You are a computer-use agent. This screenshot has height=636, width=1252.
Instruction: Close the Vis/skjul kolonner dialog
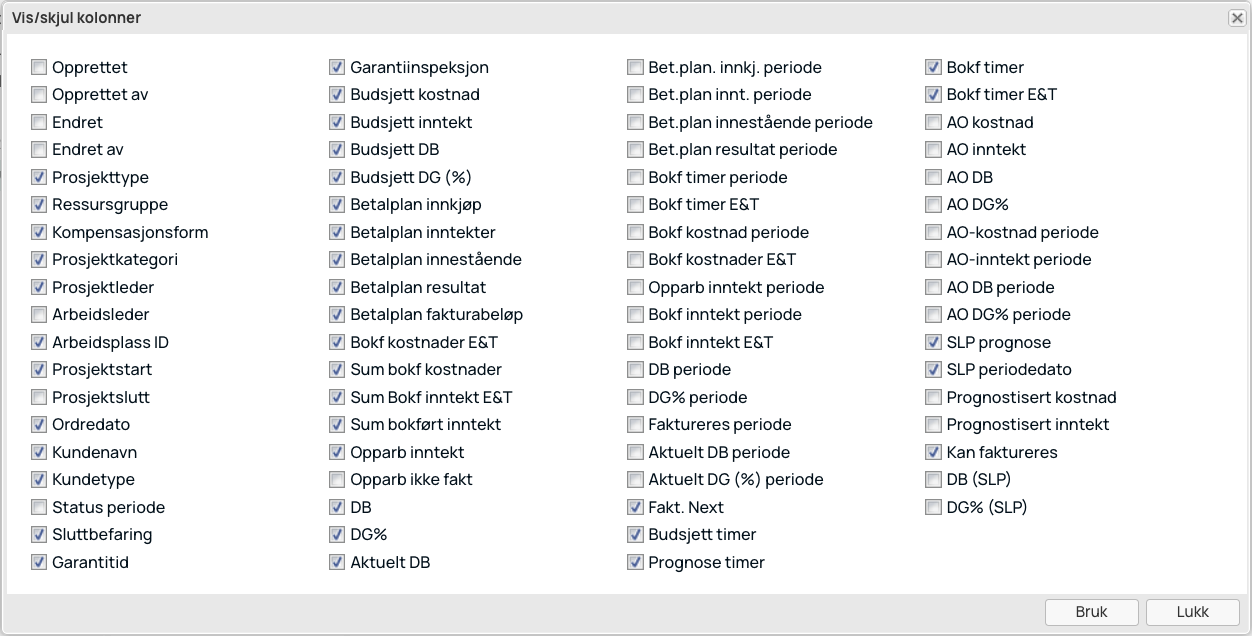point(1237,18)
